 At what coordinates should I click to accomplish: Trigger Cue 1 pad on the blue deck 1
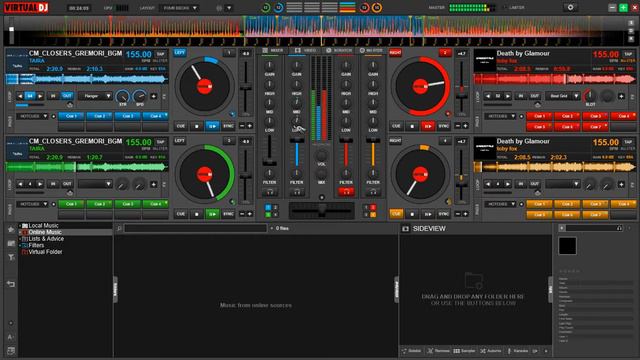pyautogui.click(x=71, y=116)
